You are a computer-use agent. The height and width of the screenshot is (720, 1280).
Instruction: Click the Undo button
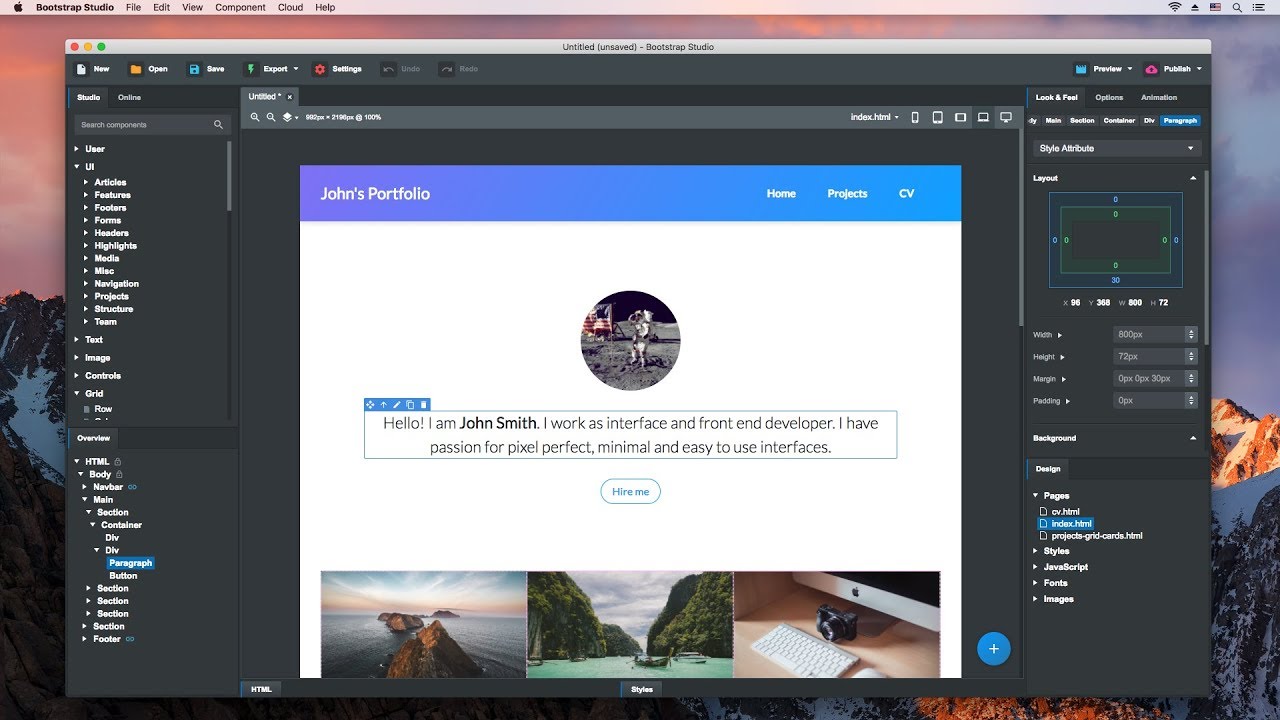[x=401, y=69]
